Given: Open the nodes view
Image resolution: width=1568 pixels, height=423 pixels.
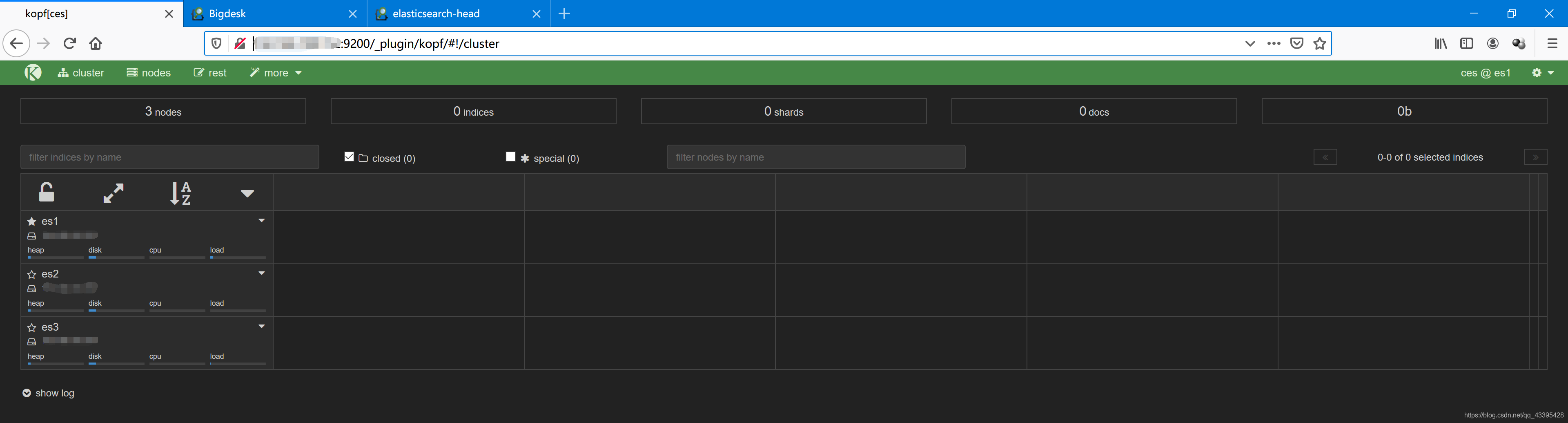Looking at the screenshot, I should point(149,72).
